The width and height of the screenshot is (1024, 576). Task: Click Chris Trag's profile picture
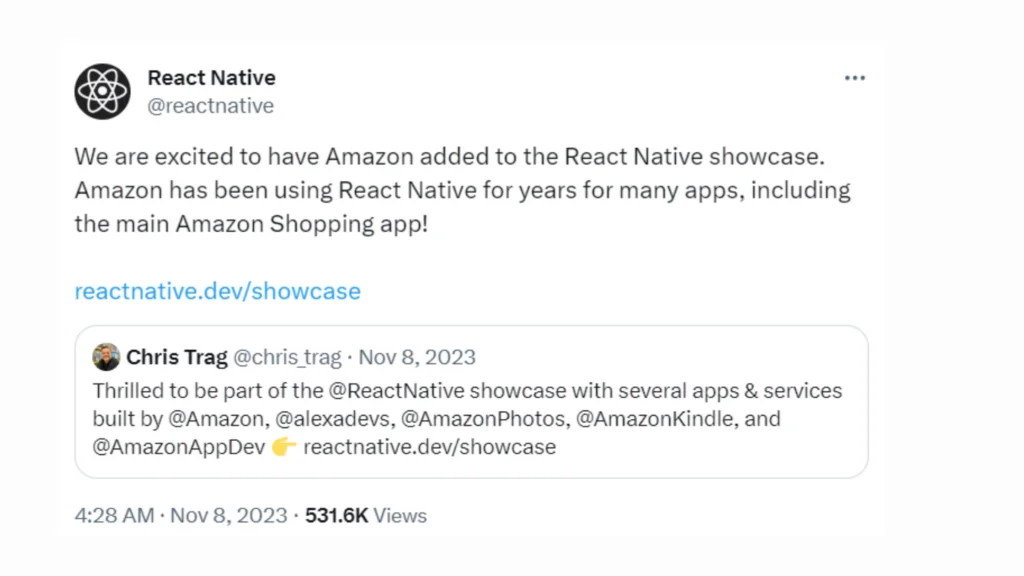tap(106, 356)
